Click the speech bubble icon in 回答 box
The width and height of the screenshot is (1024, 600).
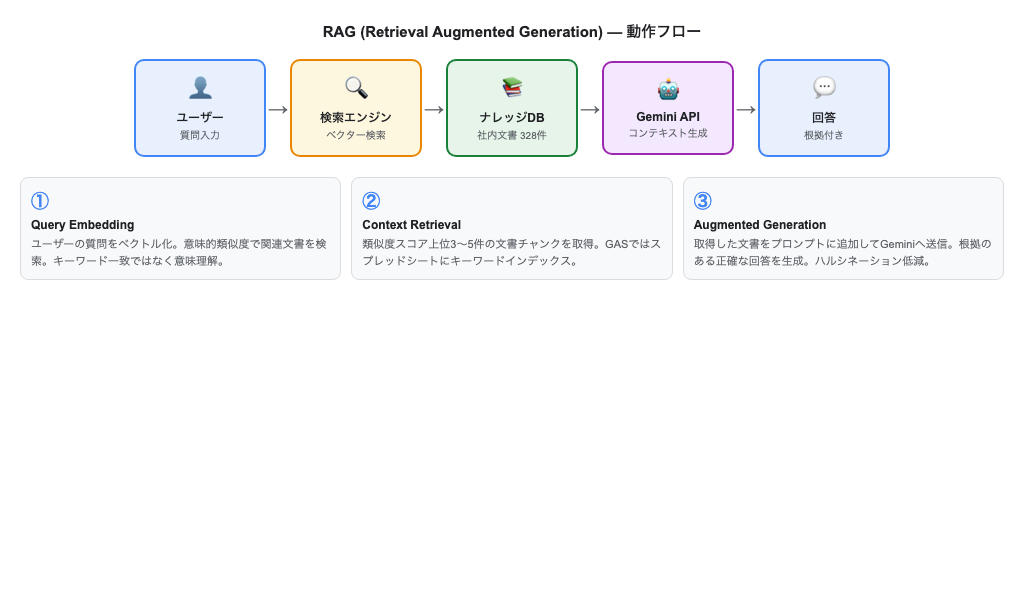coord(824,87)
